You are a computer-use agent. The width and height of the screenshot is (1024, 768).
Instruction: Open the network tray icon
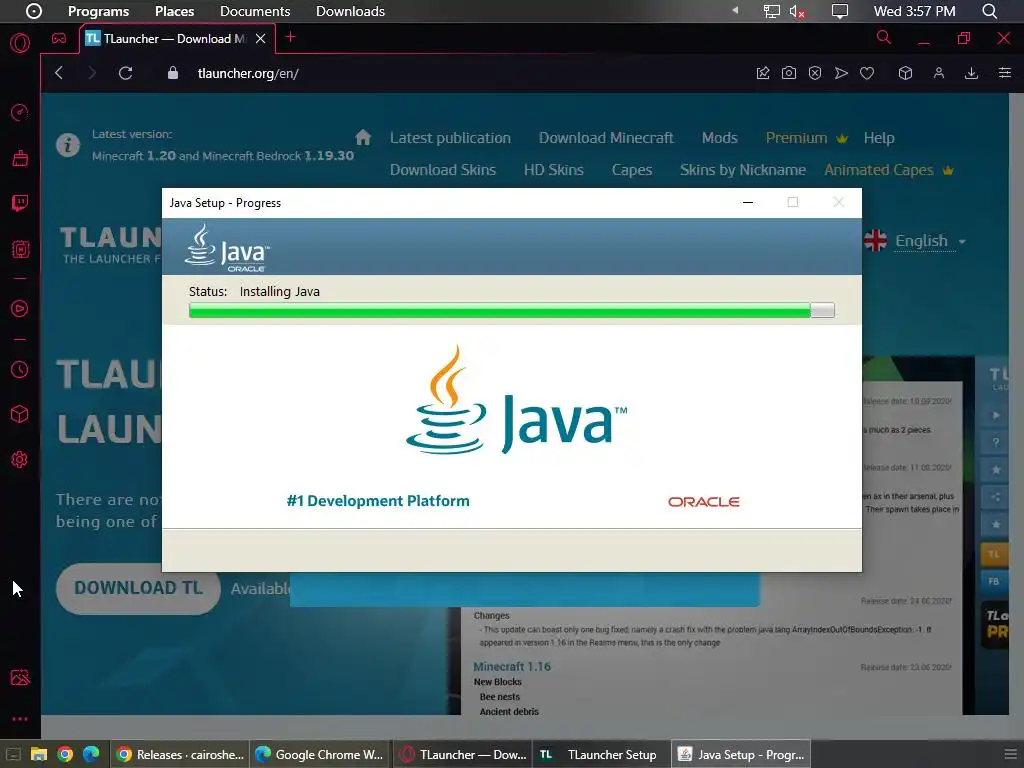coord(772,11)
